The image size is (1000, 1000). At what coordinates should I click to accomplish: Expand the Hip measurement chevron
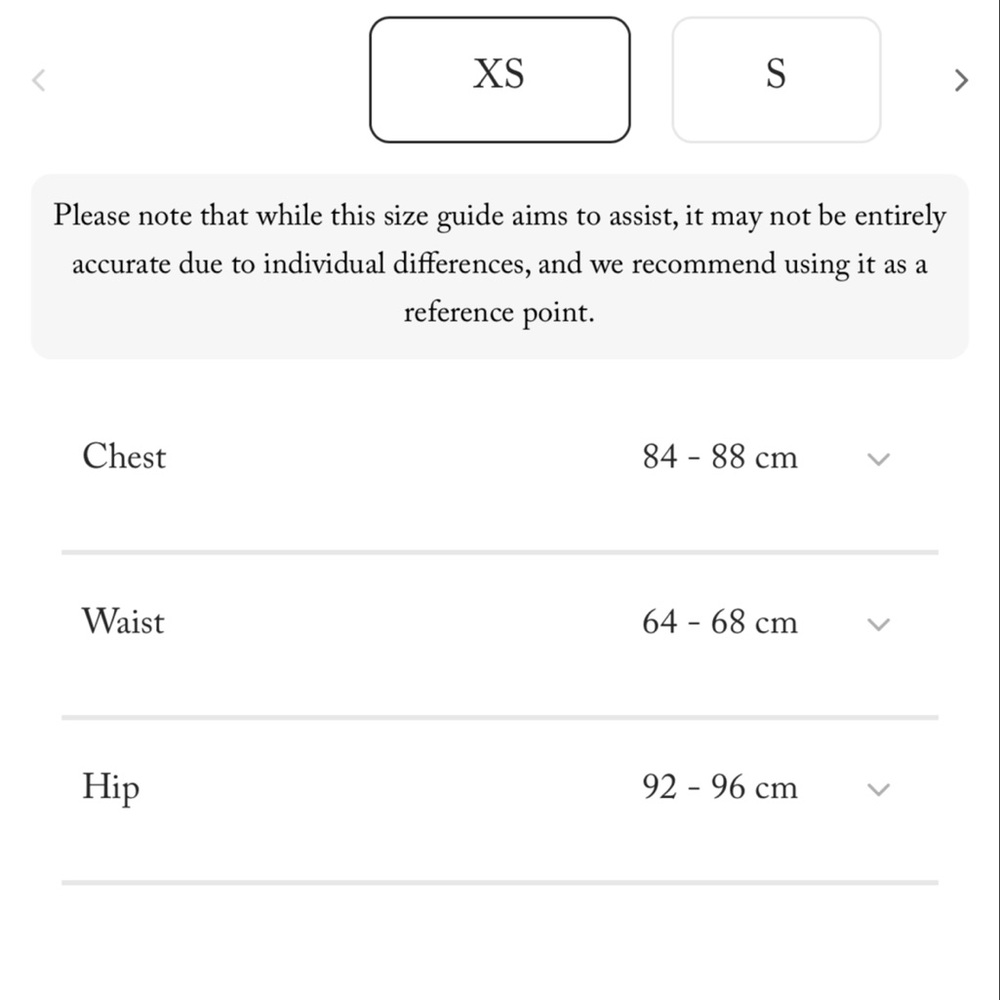(x=879, y=789)
